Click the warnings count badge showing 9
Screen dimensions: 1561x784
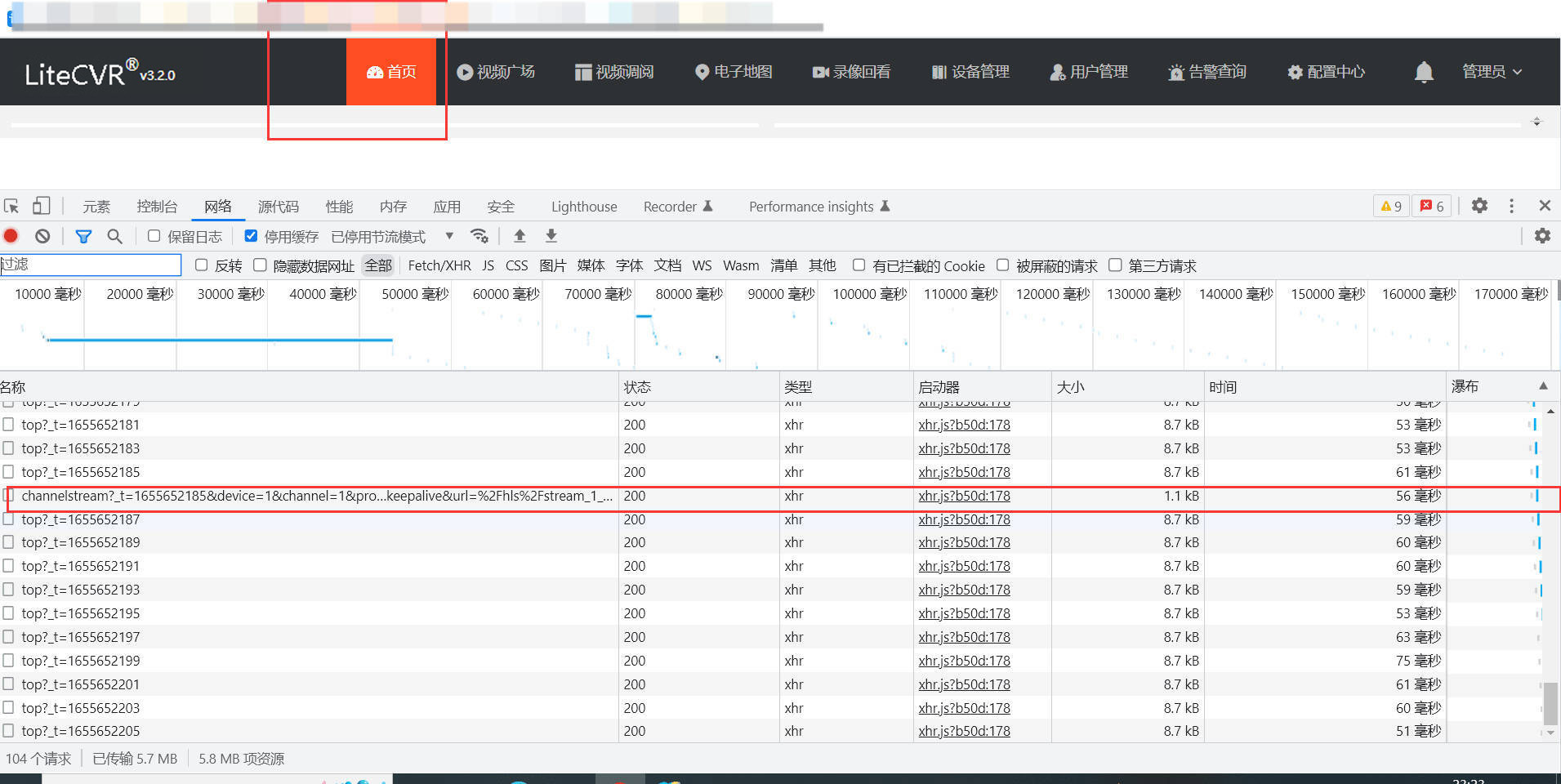pos(1391,206)
